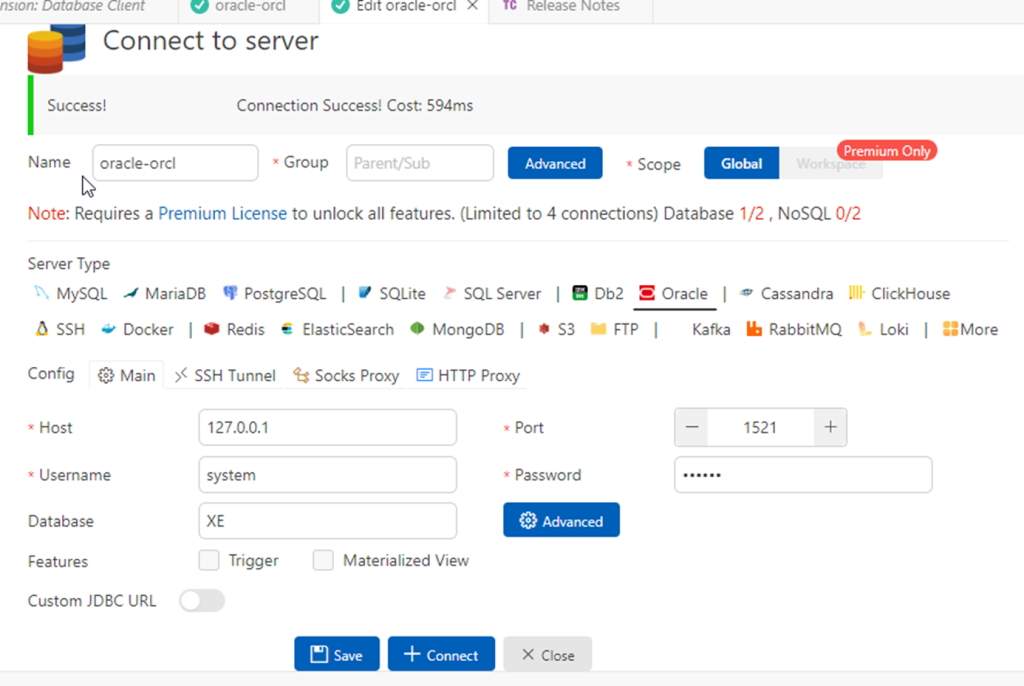
Task: Switch to the SSH Tunnel config tab
Action: point(225,376)
